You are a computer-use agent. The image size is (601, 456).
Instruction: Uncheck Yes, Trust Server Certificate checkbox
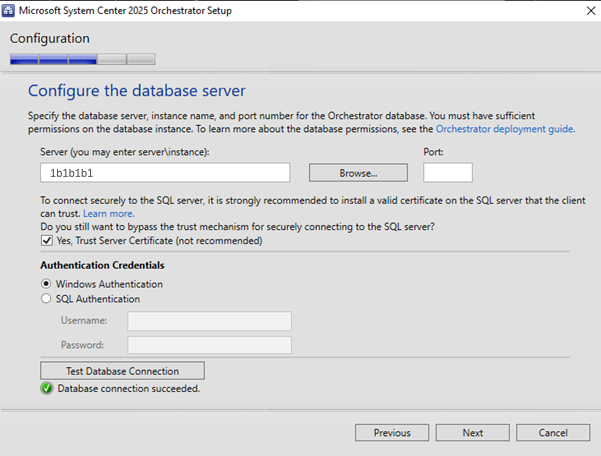coord(47,241)
